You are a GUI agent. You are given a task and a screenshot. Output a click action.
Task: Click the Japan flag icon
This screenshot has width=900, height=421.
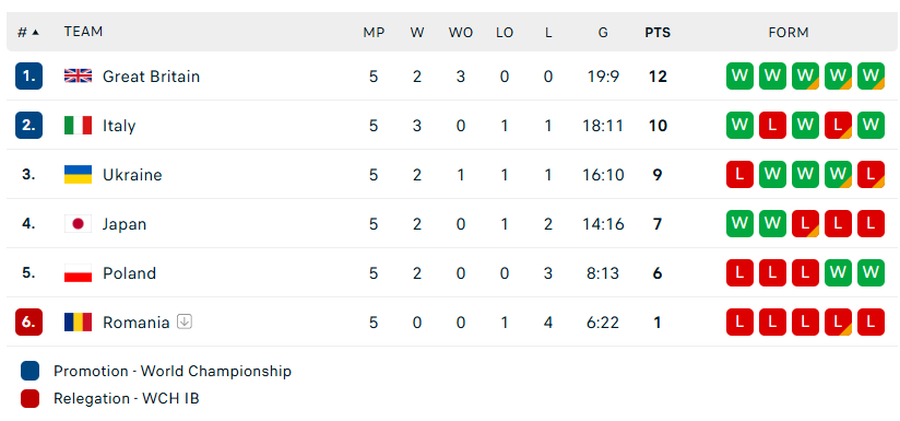[78, 224]
